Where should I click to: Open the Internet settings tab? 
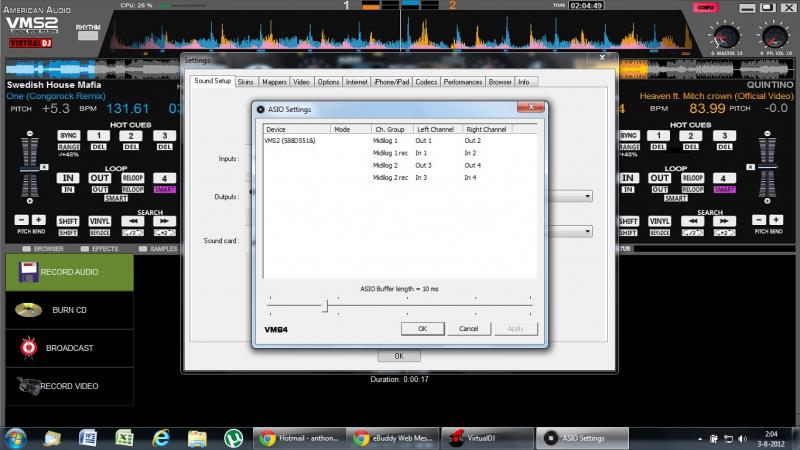[x=357, y=82]
